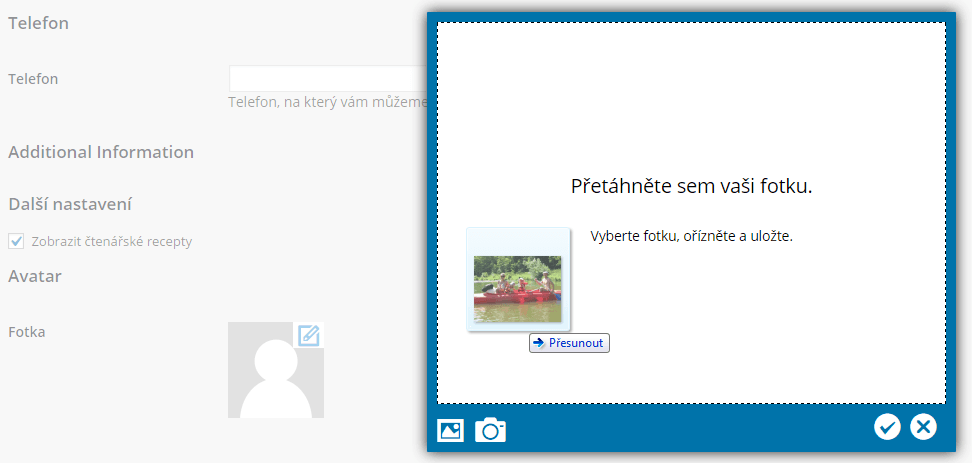Click the Avatar section heading

click(35, 276)
